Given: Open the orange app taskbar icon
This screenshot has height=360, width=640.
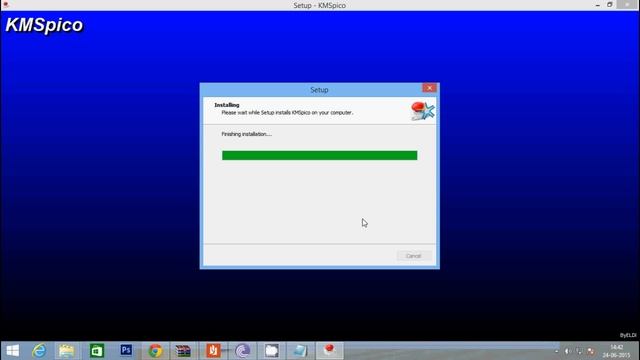Looking at the screenshot, I should pyautogui.click(x=213, y=351).
